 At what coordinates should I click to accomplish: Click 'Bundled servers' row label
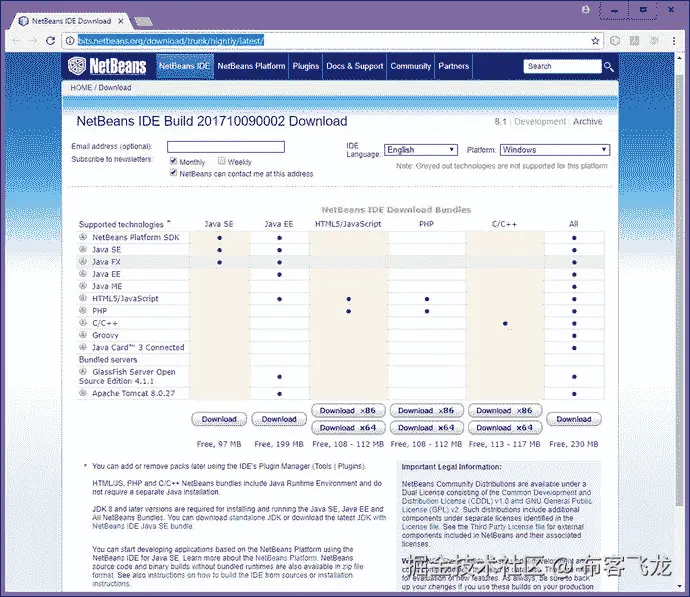[x=108, y=359]
